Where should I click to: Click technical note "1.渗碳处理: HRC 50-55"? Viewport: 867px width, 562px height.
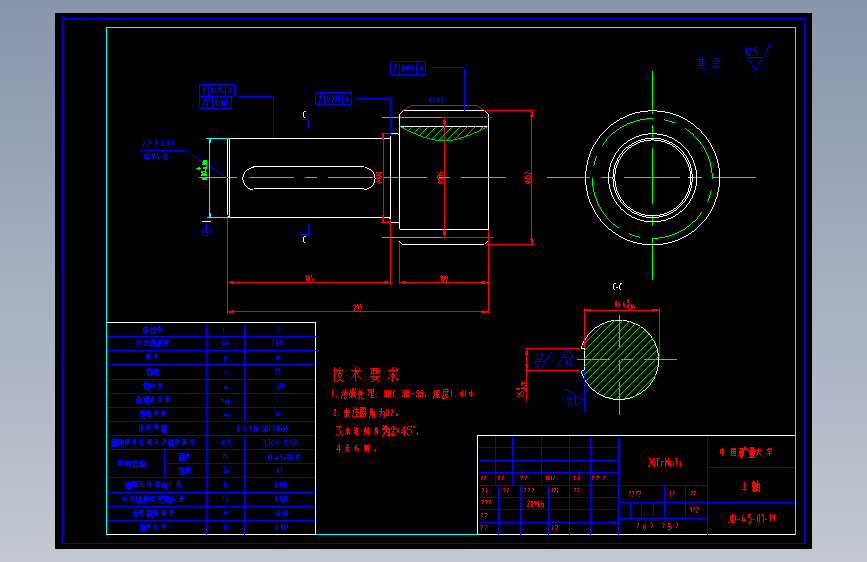tap(401, 394)
